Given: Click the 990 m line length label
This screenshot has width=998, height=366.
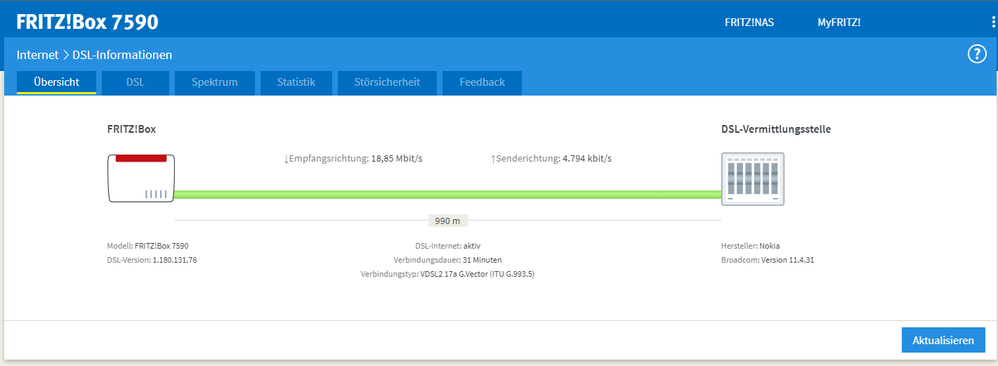Looking at the screenshot, I should [x=447, y=221].
